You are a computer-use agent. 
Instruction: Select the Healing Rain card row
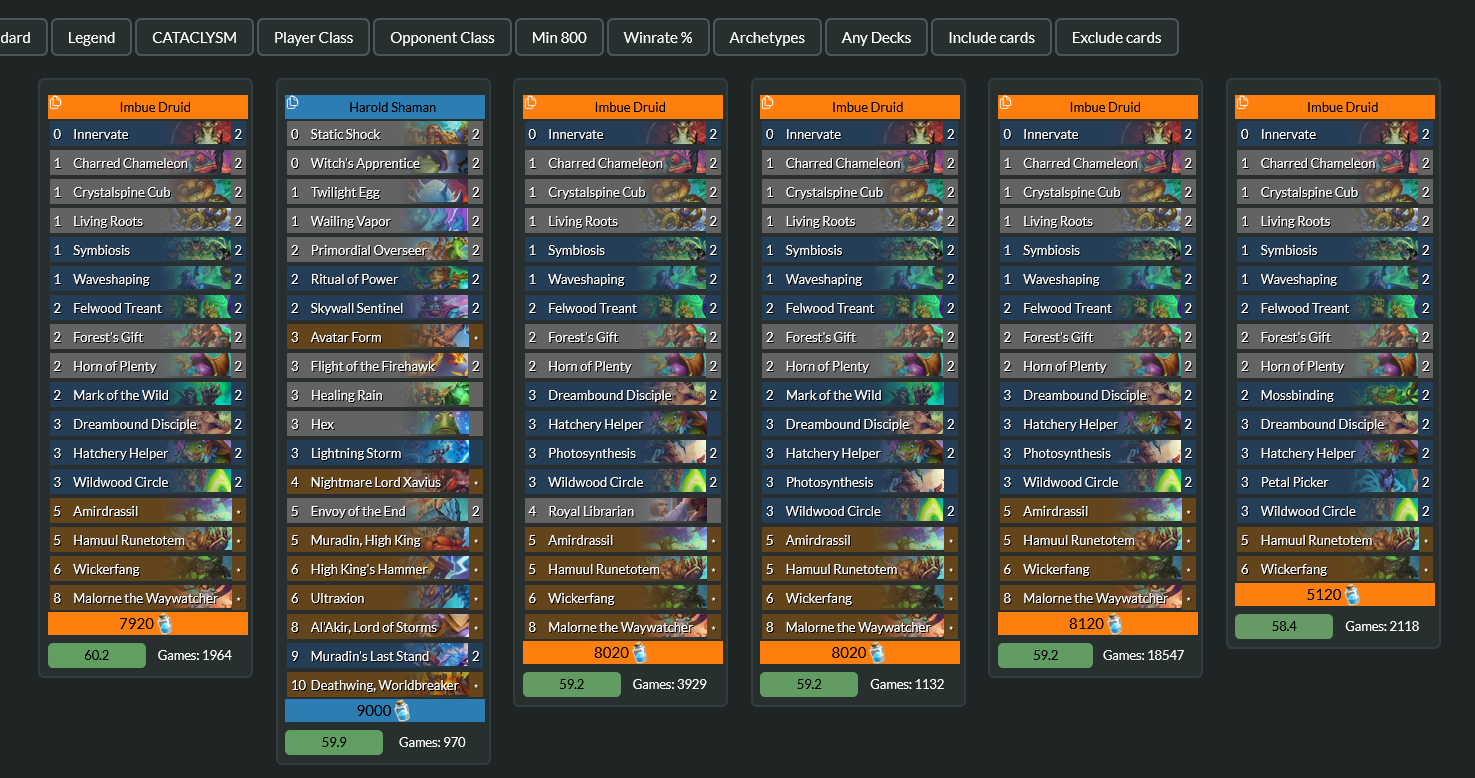(385, 395)
